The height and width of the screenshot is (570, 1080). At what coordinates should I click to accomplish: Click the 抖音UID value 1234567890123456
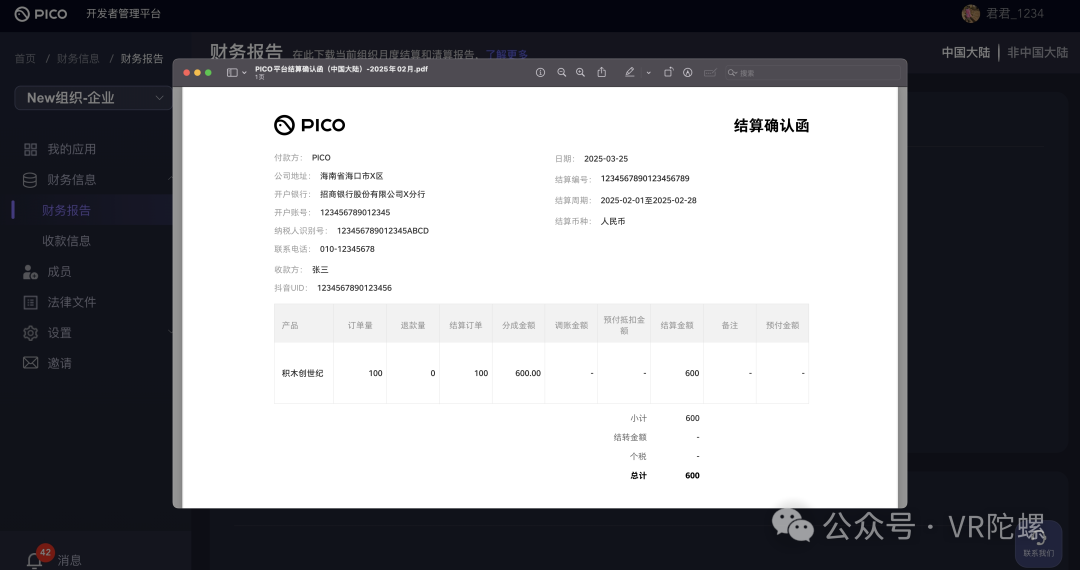click(x=354, y=288)
